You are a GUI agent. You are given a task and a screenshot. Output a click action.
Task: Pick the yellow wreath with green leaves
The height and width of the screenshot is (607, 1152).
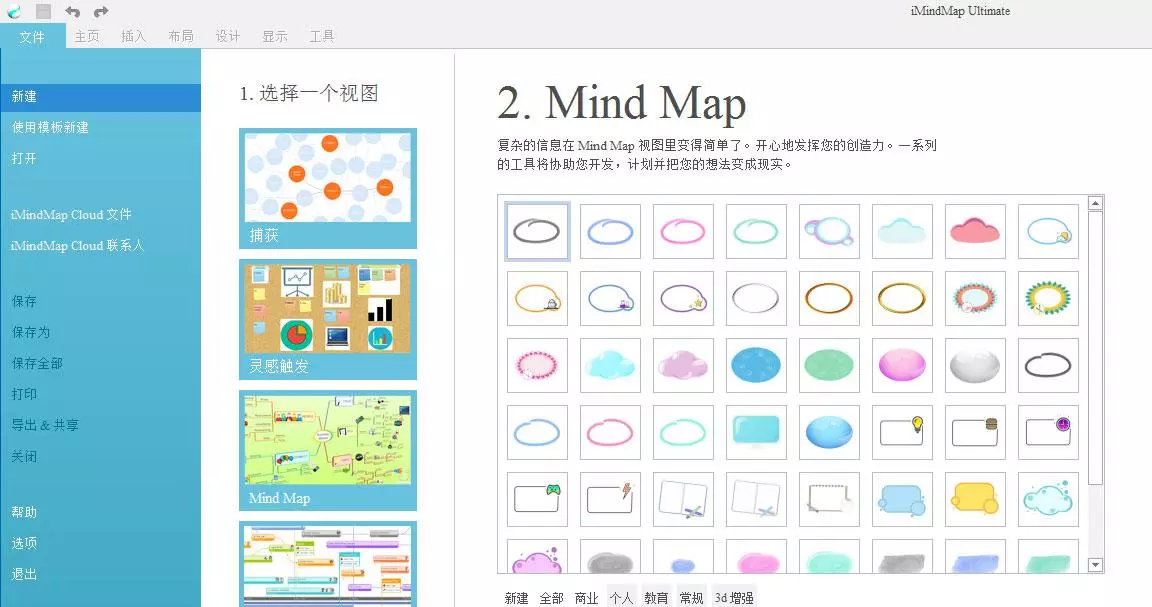pos(1048,298)
